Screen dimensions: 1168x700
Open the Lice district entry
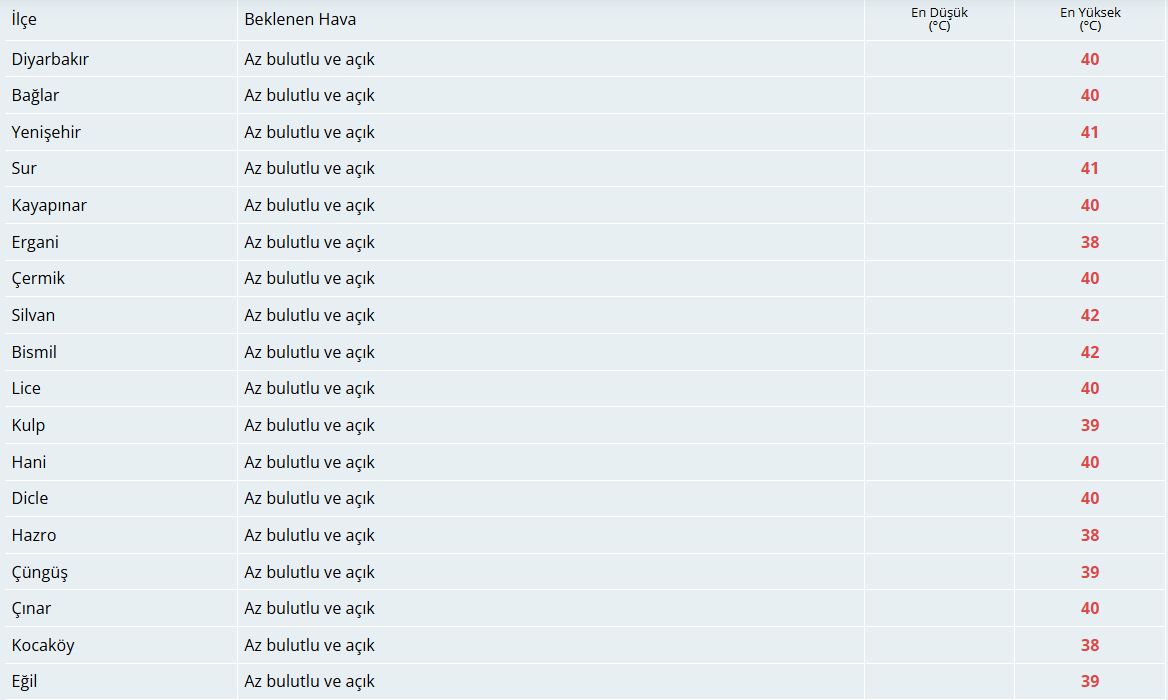pos(26,388)
